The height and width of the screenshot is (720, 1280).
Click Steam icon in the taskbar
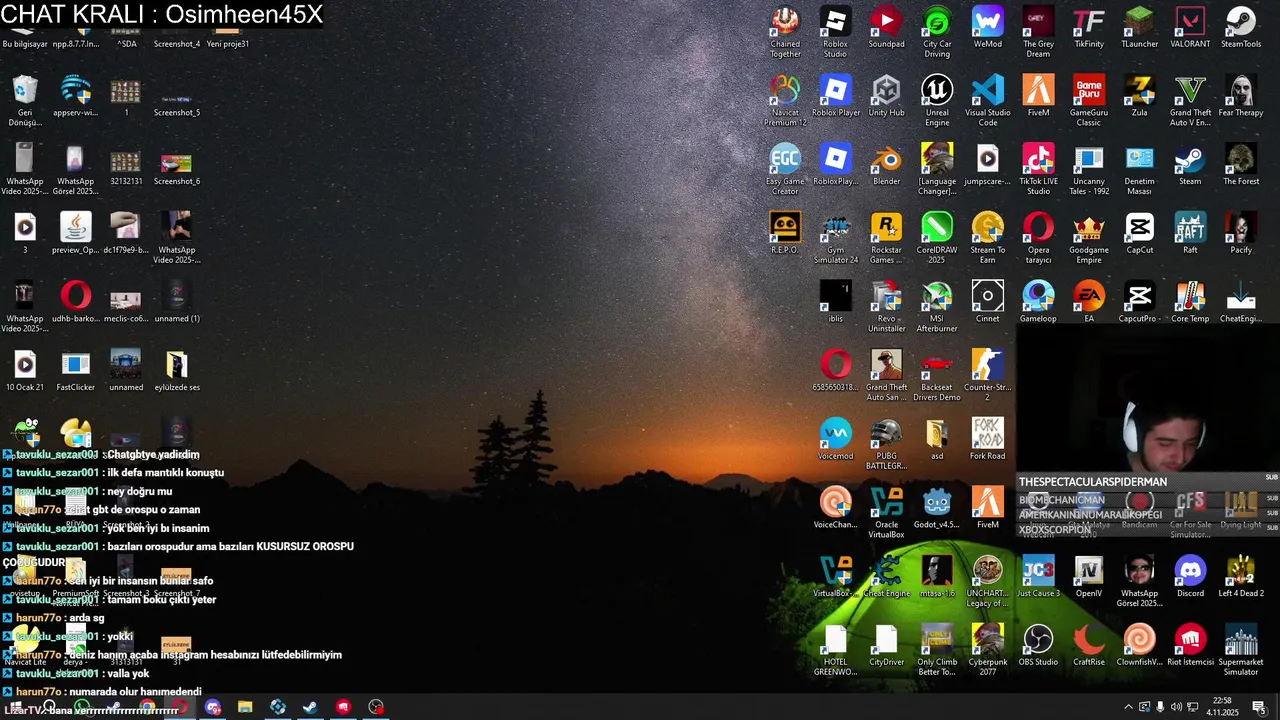pos(310,707)
